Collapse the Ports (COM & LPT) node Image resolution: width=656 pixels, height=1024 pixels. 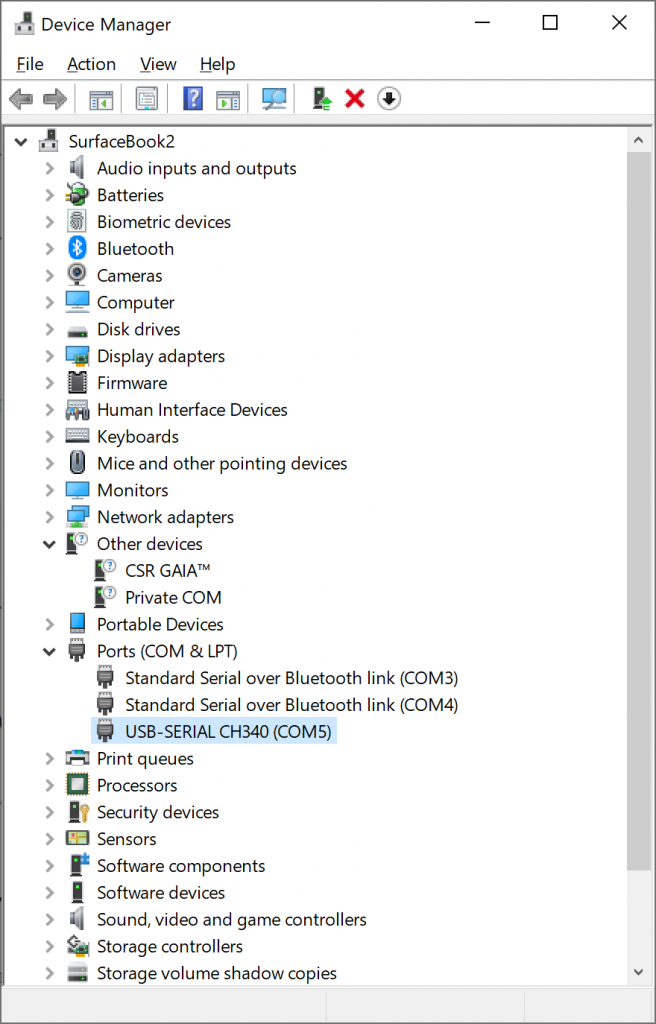point(49,651)
